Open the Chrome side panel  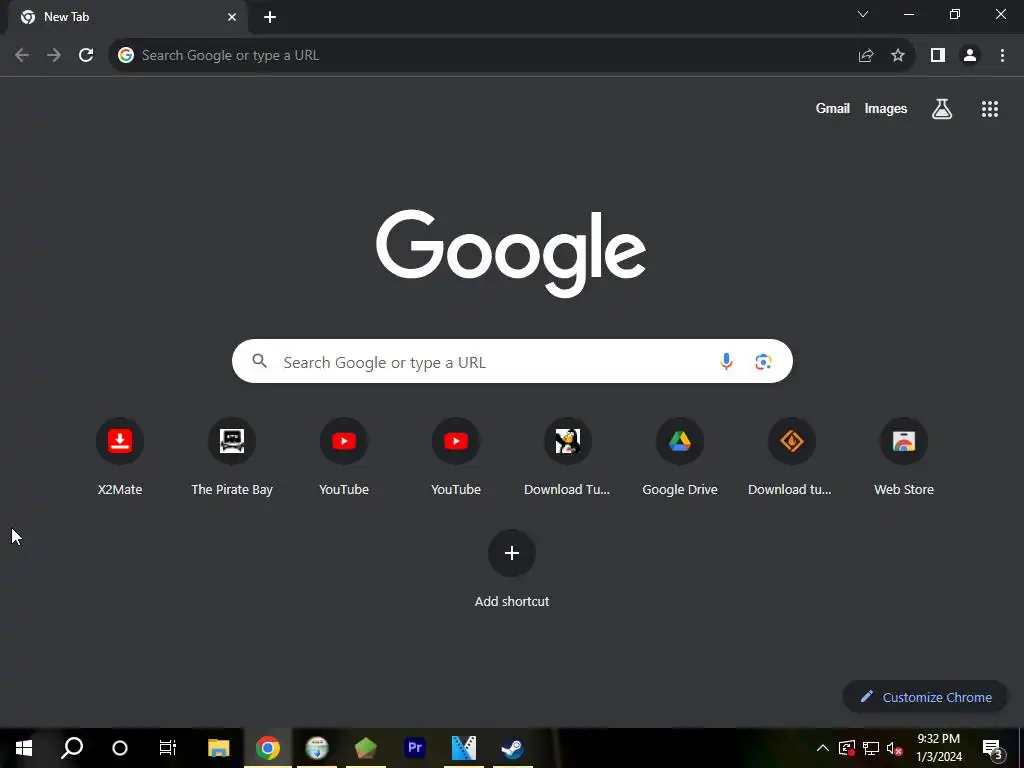(x=938, y=56)
